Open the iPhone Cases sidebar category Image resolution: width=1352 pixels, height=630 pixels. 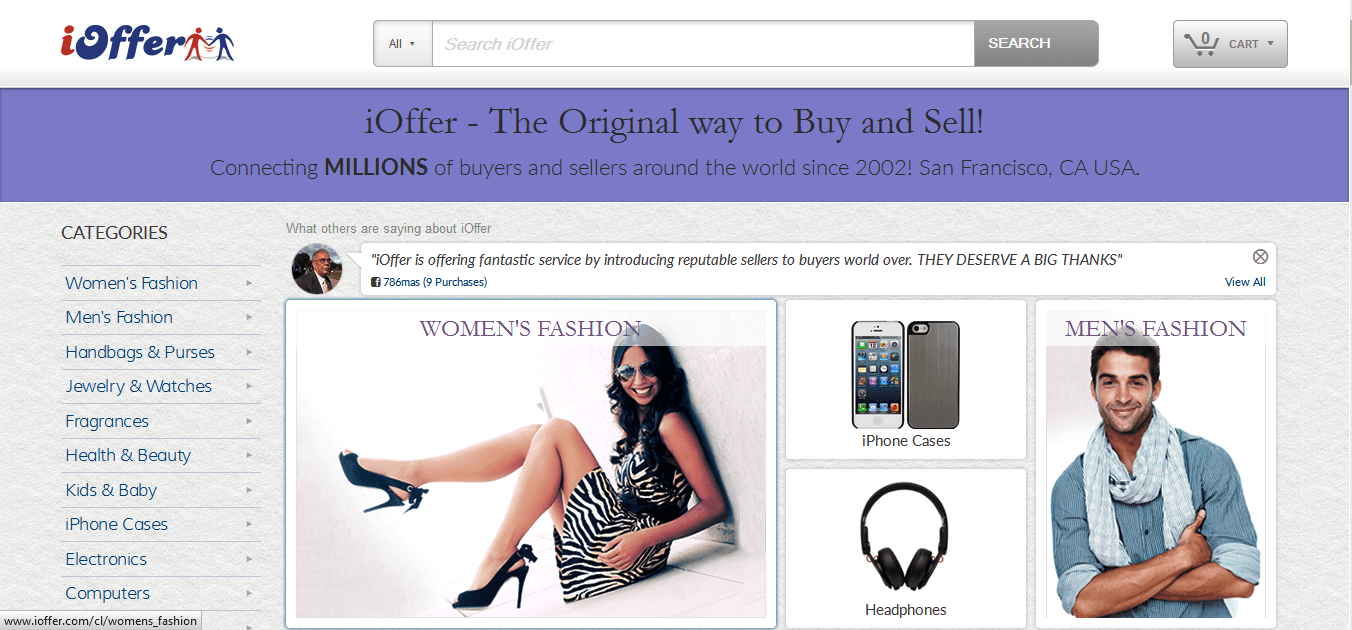(x=117, y=524)
